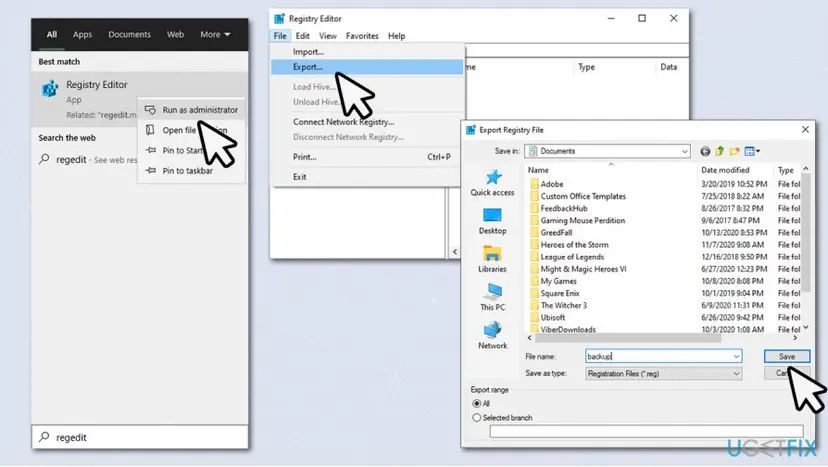Choose Import... from the File menu

click(x=367, y=52)
